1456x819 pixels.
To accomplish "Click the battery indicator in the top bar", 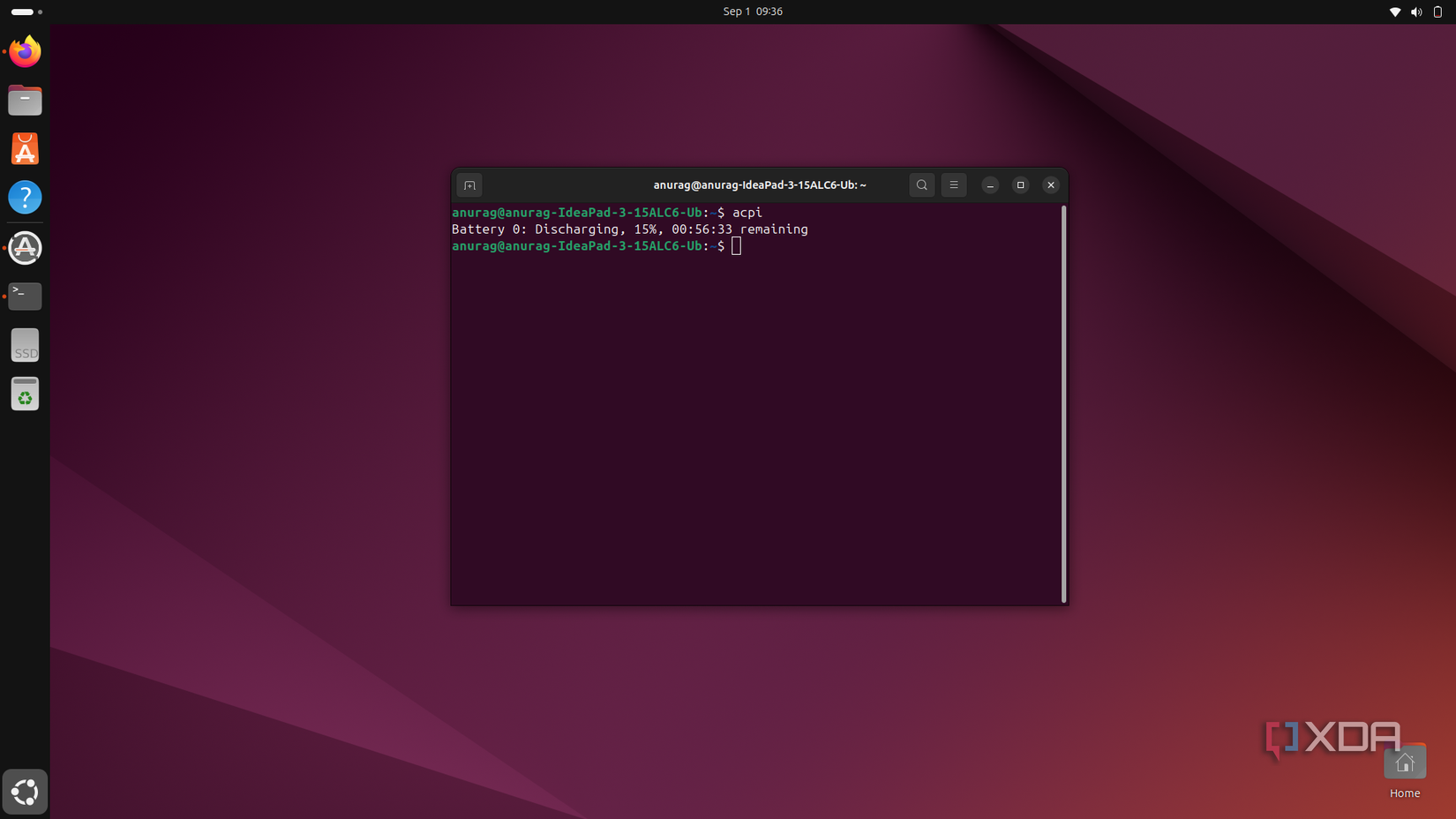I will point(1436,11).
